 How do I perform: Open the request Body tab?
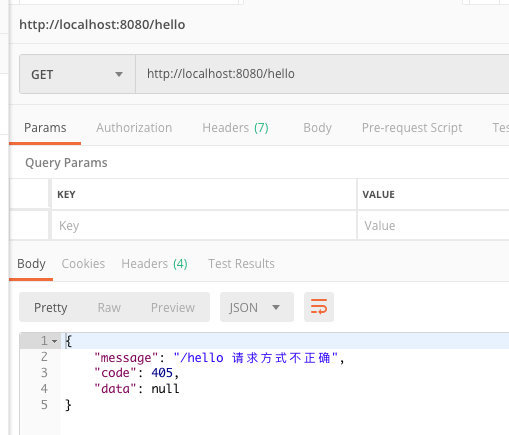(317, 128)
